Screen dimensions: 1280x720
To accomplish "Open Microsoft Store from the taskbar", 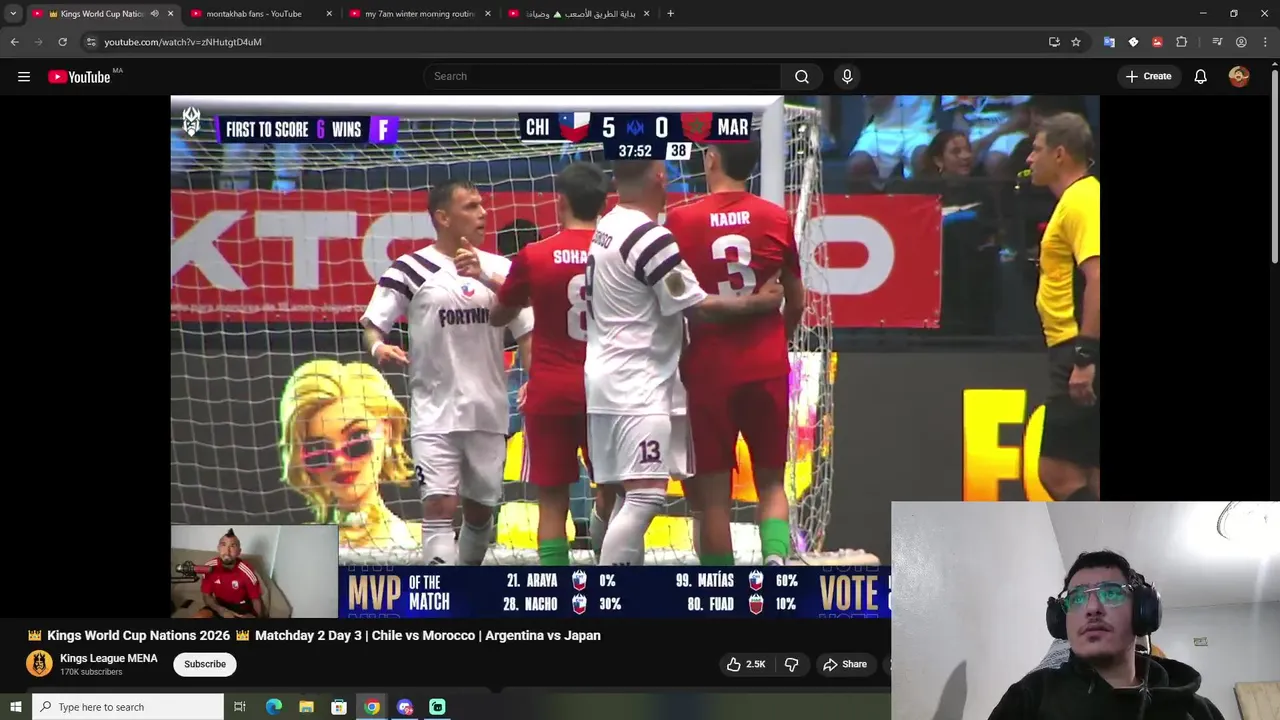I will [339, 707].
